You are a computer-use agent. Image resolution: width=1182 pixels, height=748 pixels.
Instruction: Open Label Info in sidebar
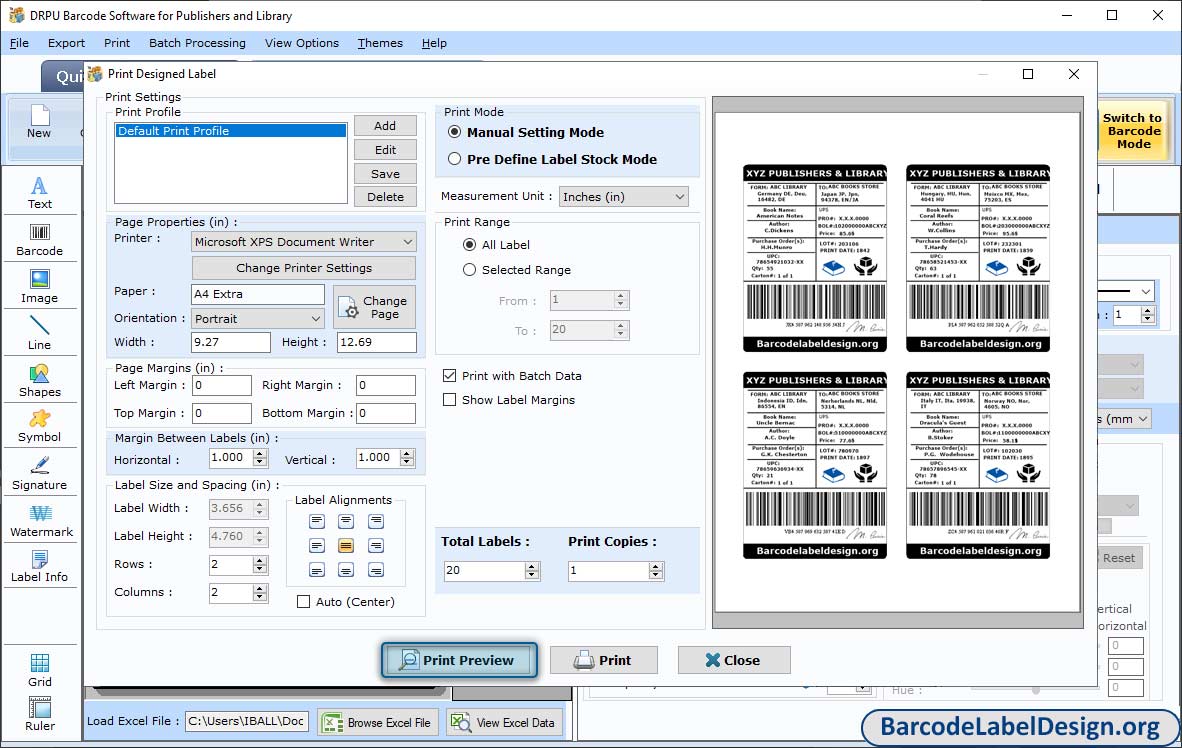coord(39,567)
